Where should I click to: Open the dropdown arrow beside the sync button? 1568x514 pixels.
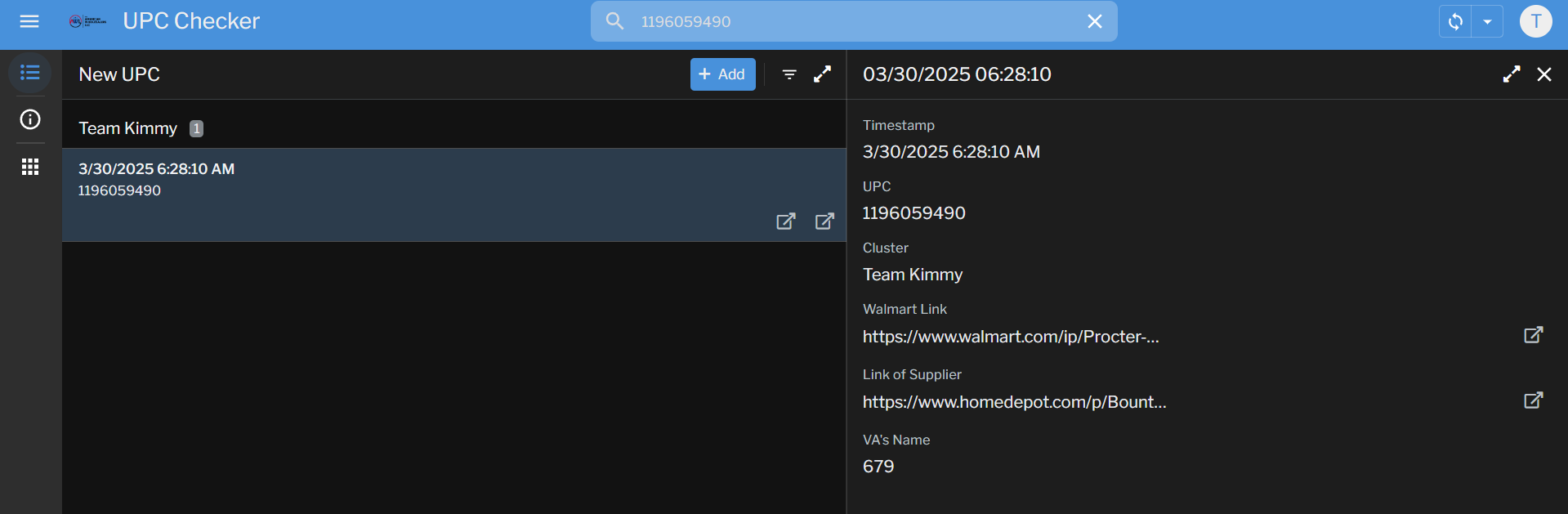pyautogui.click(x=1487, y=21)
